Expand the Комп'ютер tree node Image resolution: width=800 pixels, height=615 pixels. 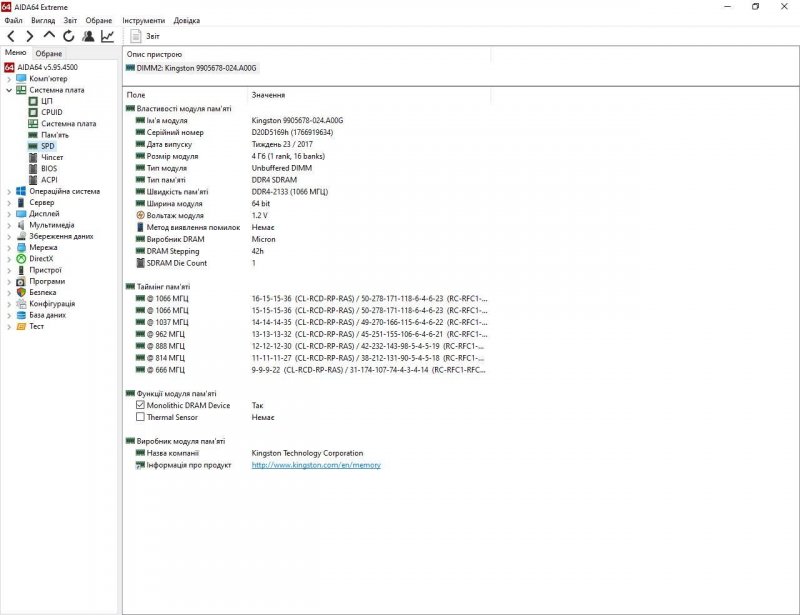(x=9, y=78)
